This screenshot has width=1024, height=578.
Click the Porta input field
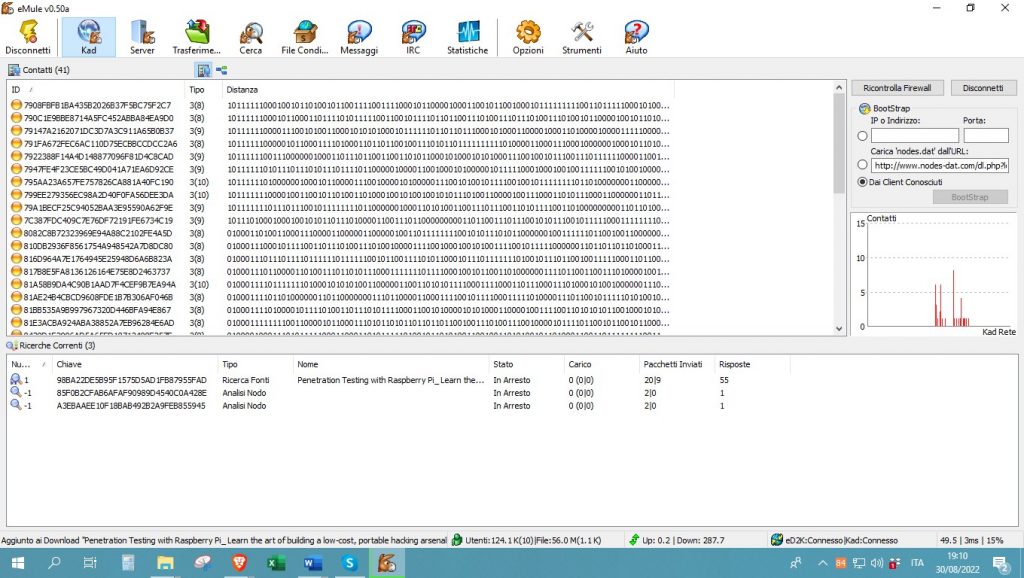pyautogui.click(x=985, y=136)
